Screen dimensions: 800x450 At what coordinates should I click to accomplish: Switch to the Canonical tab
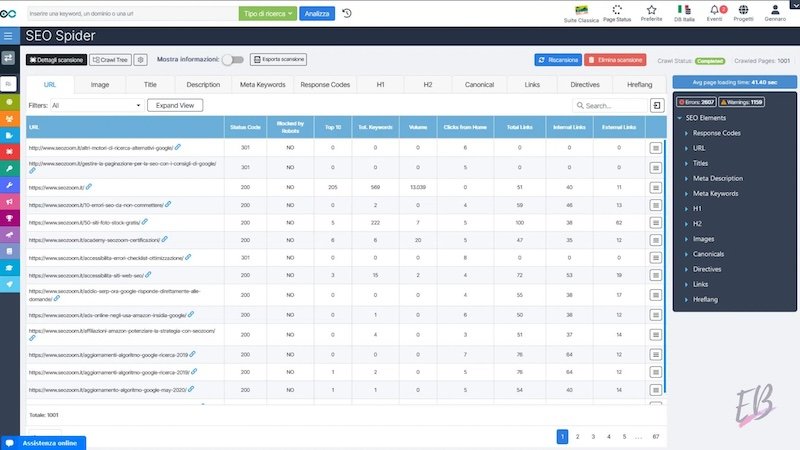click(479, 85)
